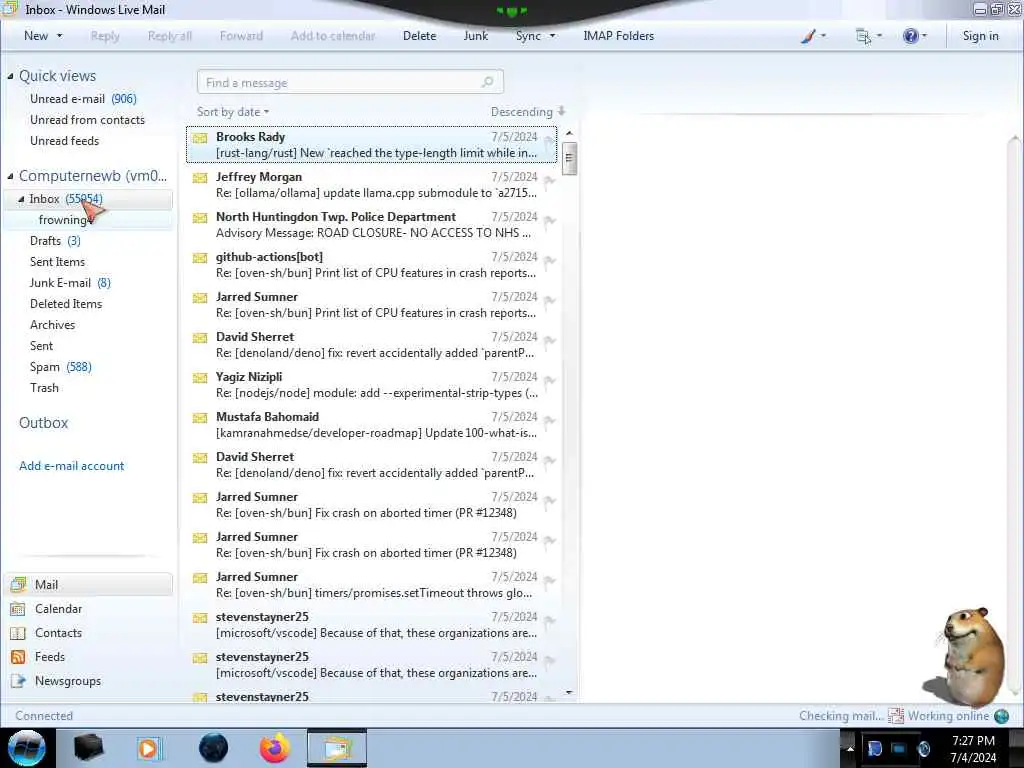Click envelope icon of Jeffrey Morgan message

coord(200,178)
